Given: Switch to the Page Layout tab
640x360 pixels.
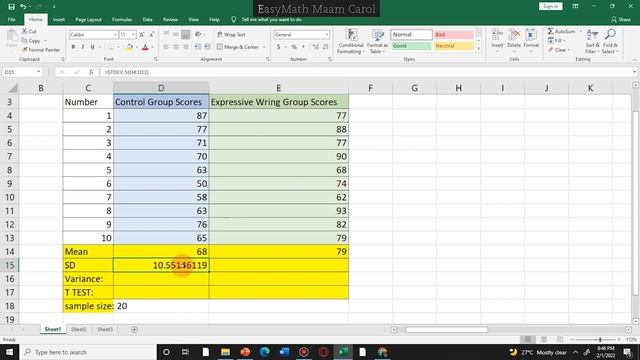Looking at the screenshot, I should 88,20.
